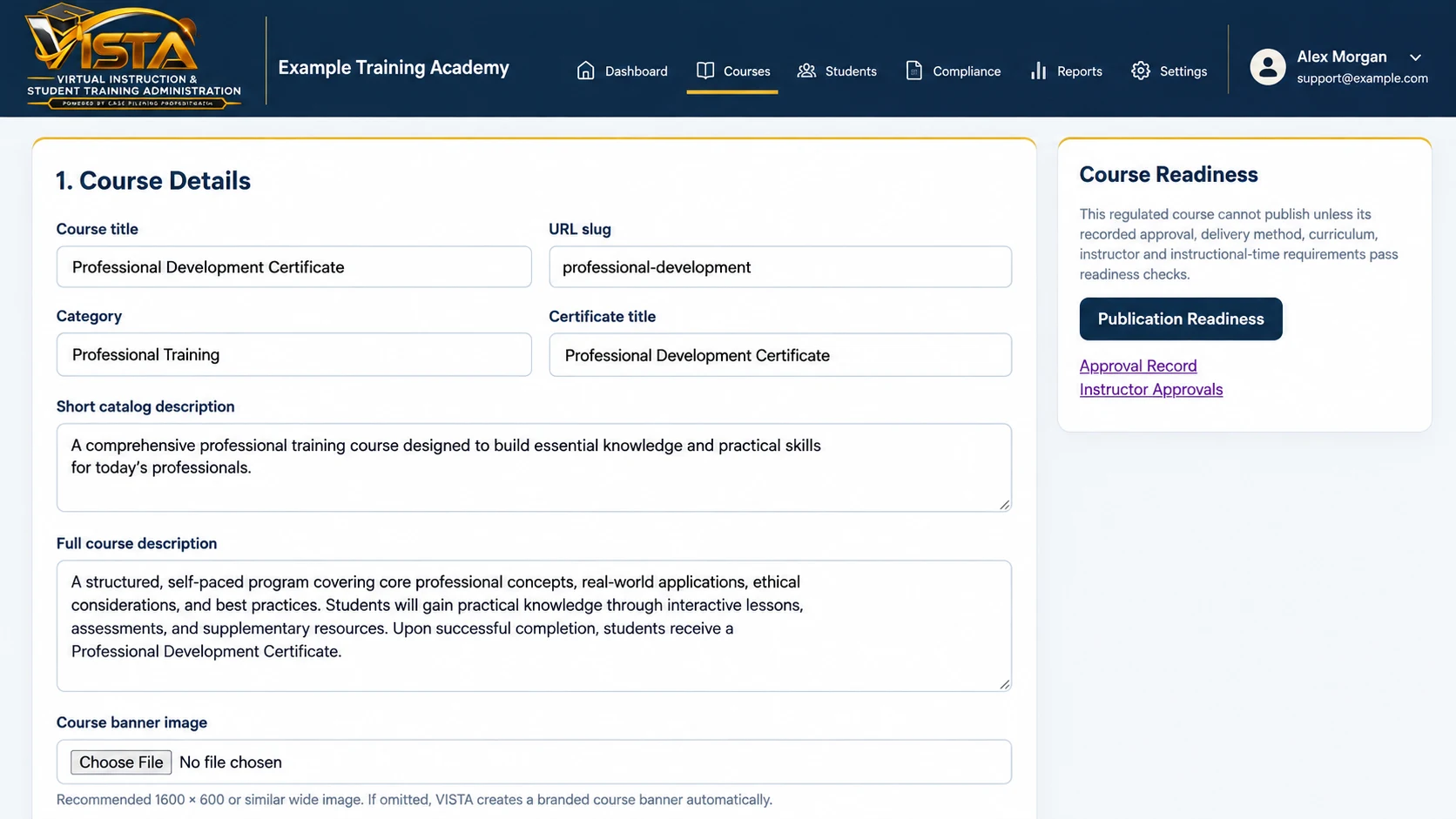Click the VISTA logo
Image resolution: width=1456 pixels, height=819 pixels.
pyautogui.click(x=133, y=56)
